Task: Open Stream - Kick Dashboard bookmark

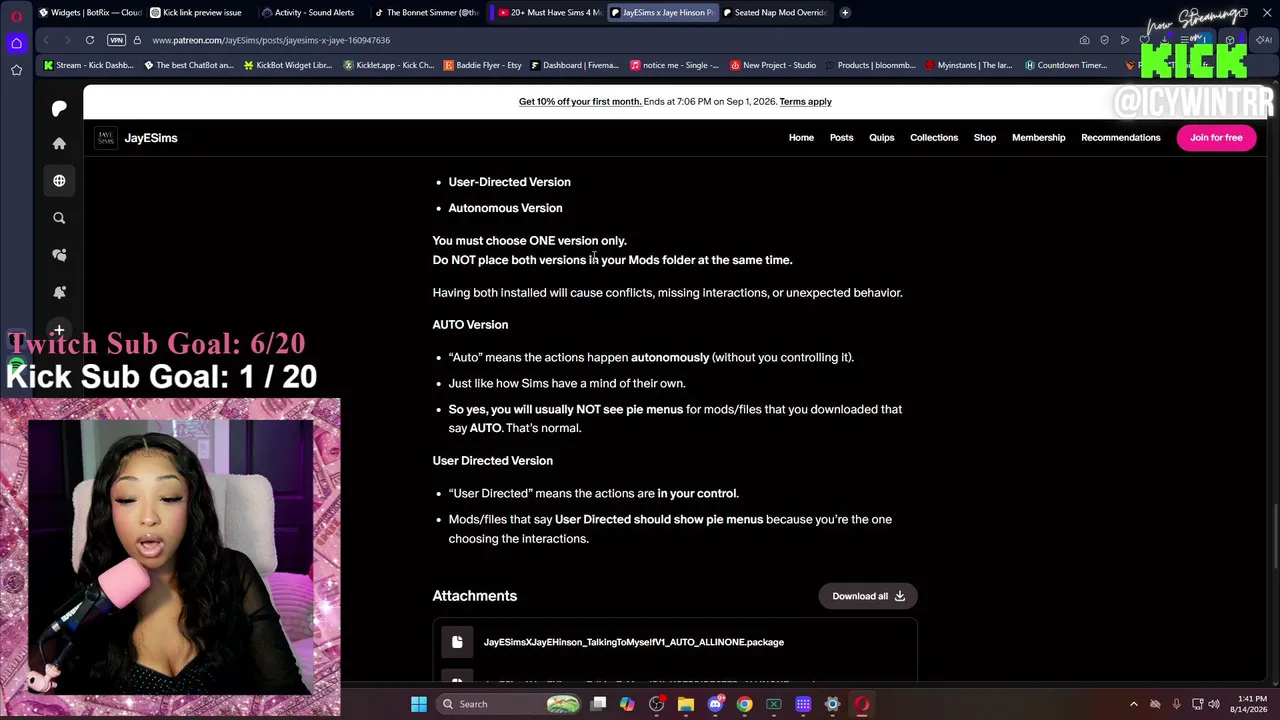Action: pos(88,66)
